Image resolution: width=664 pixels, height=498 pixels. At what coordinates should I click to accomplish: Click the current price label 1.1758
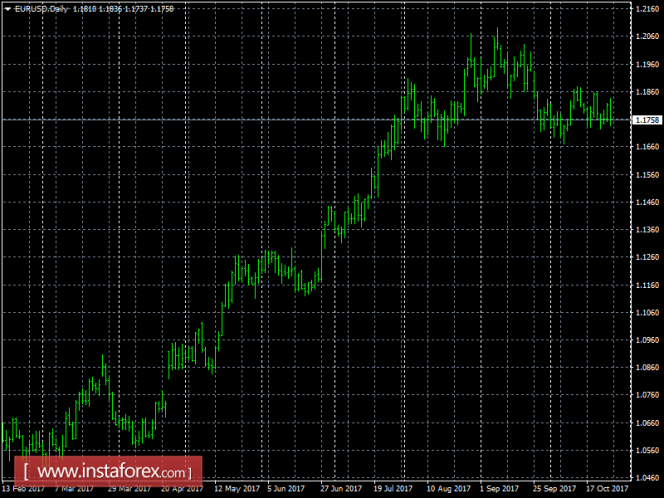click(x=646, y=120)
